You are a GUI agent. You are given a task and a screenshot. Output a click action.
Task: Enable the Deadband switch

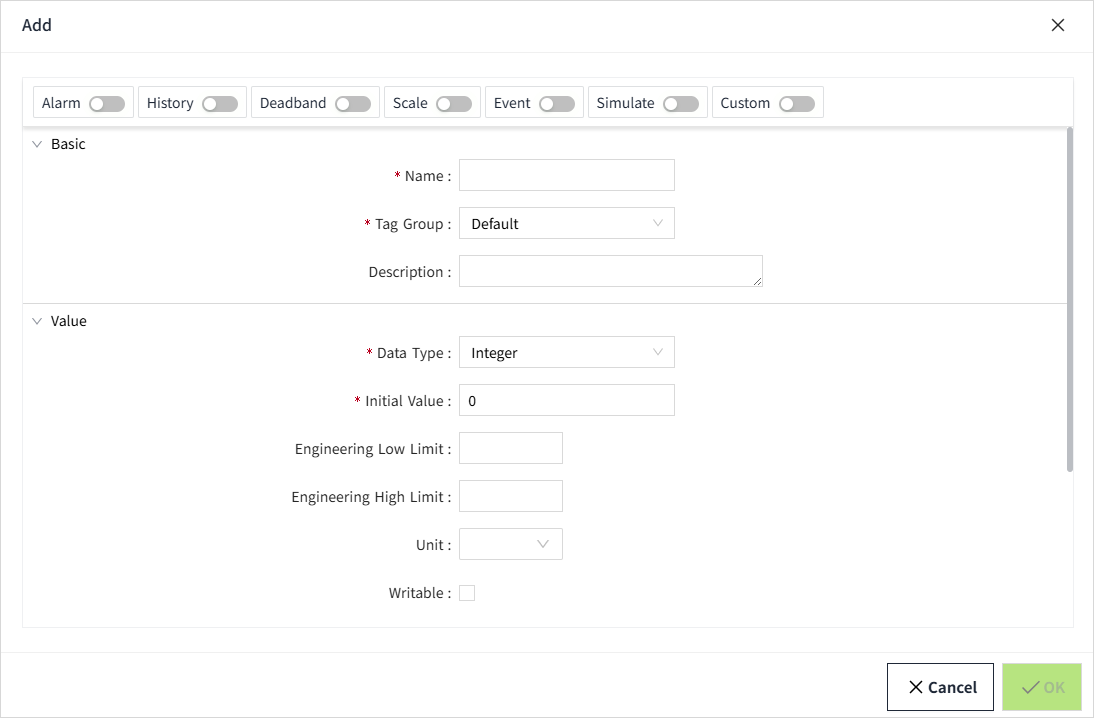353,104
